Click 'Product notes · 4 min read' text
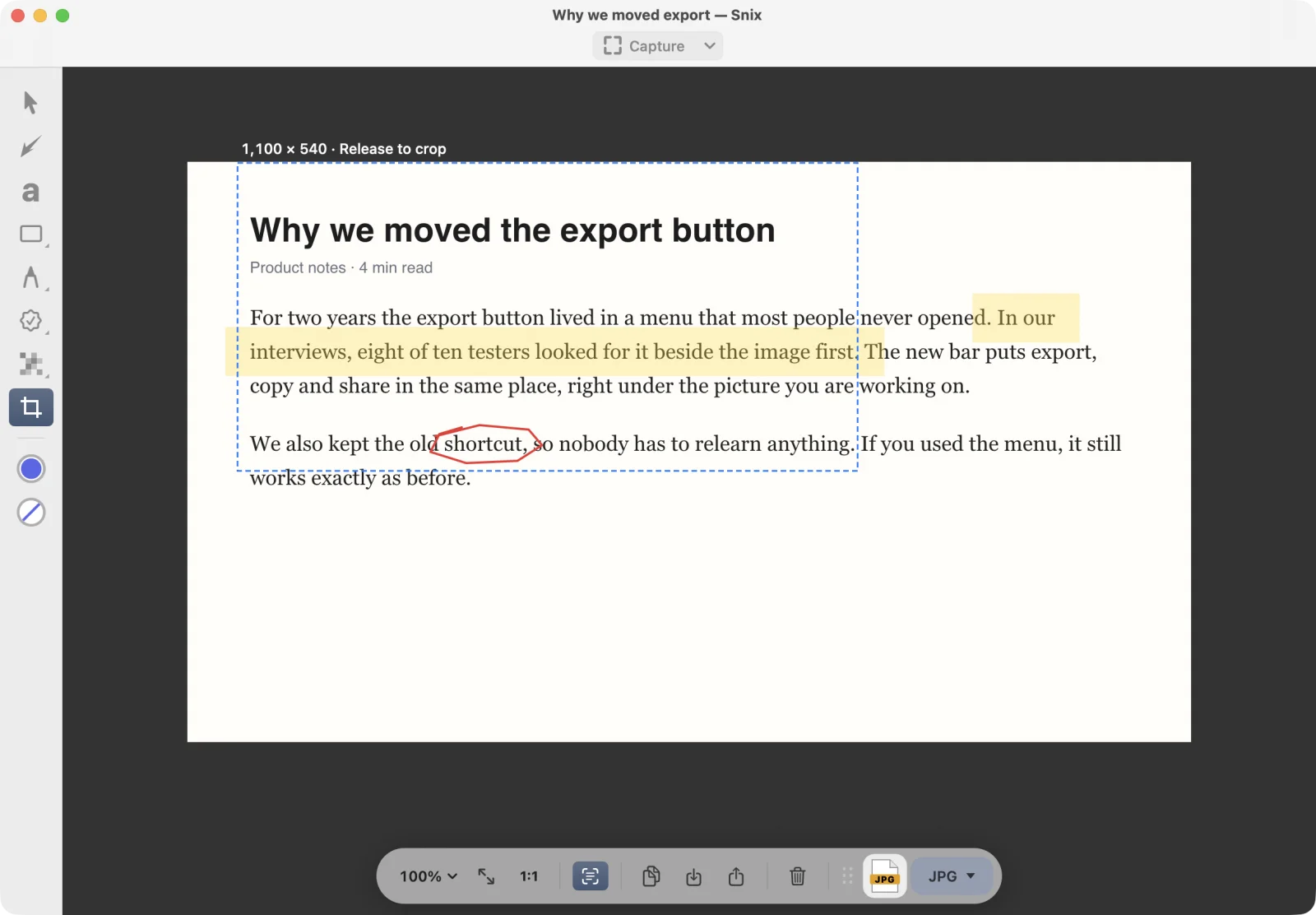1316x915 pixels. 341,267
